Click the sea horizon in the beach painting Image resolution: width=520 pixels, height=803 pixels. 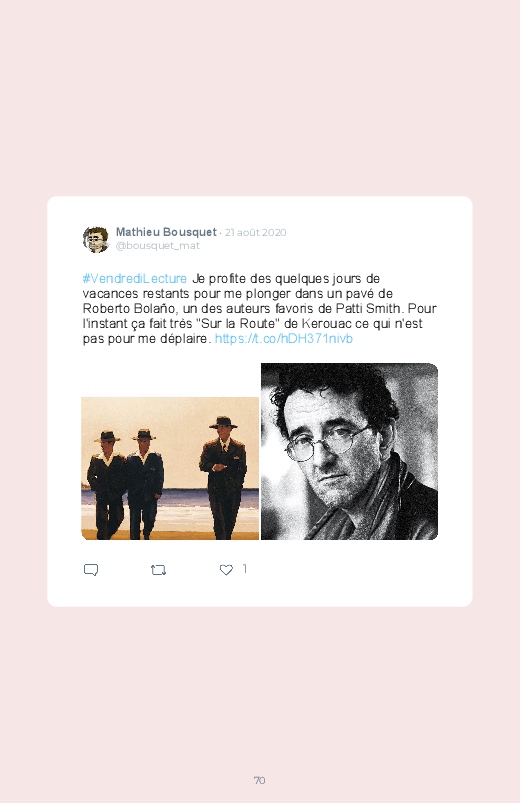(170, 493)
